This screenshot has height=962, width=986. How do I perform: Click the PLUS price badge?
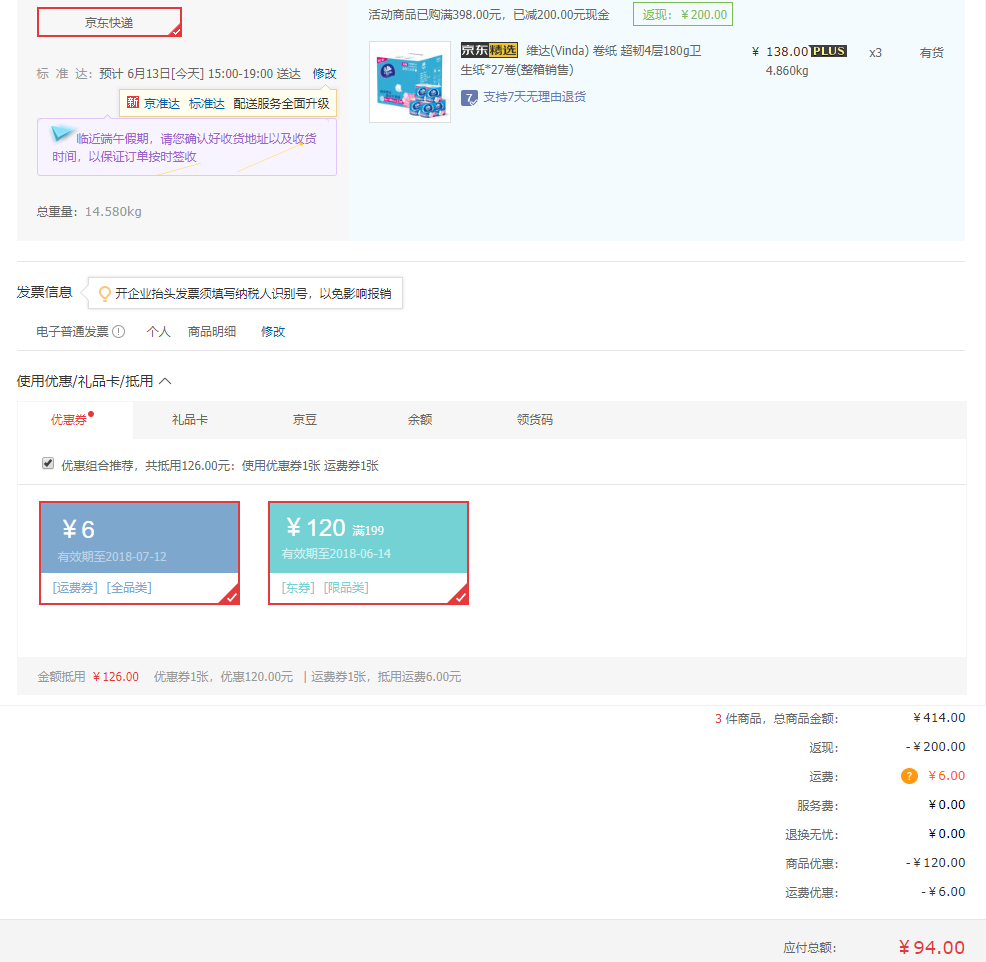[x=828, y=51]
